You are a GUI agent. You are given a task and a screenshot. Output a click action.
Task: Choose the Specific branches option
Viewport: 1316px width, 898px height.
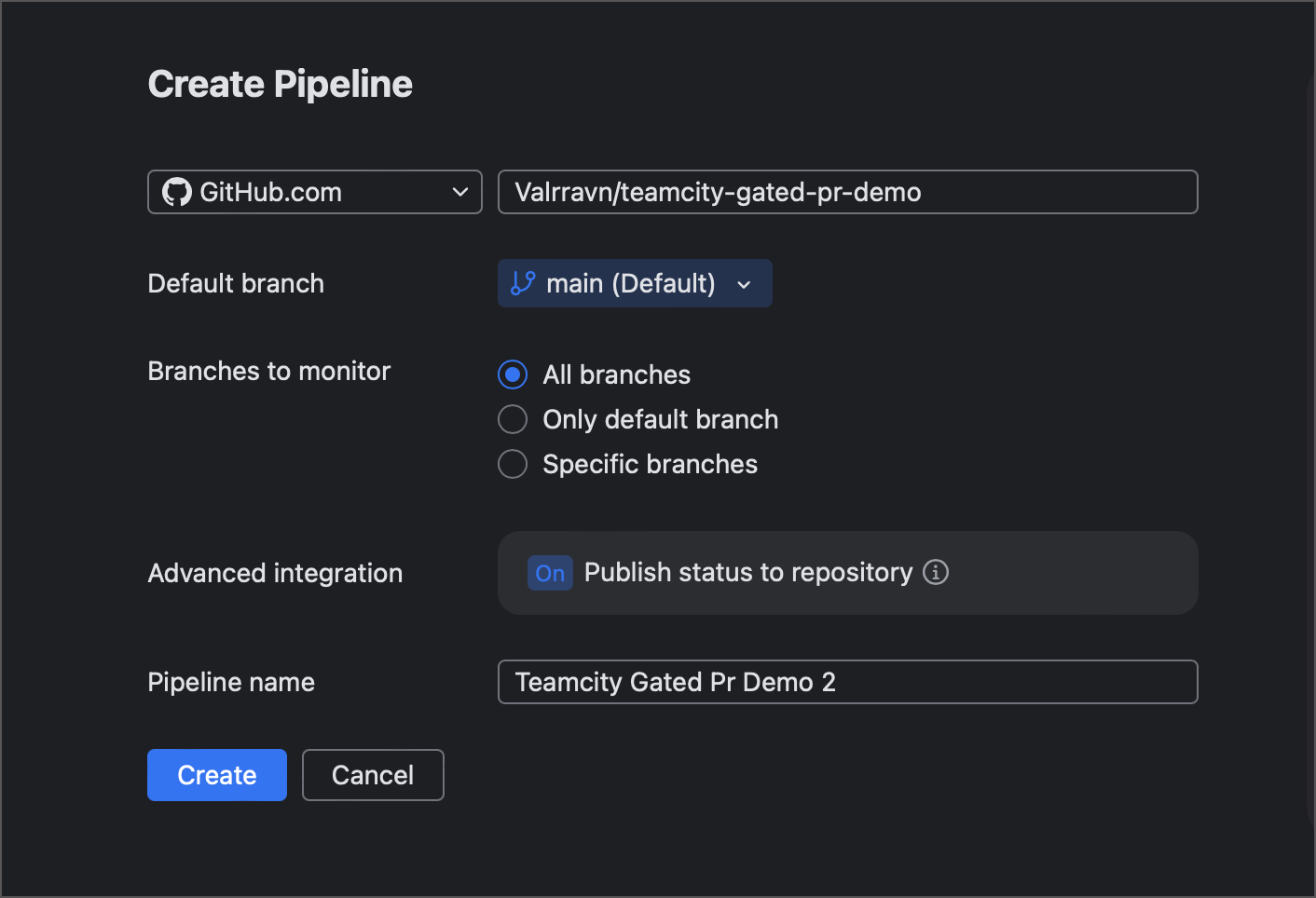click(513, 464)
